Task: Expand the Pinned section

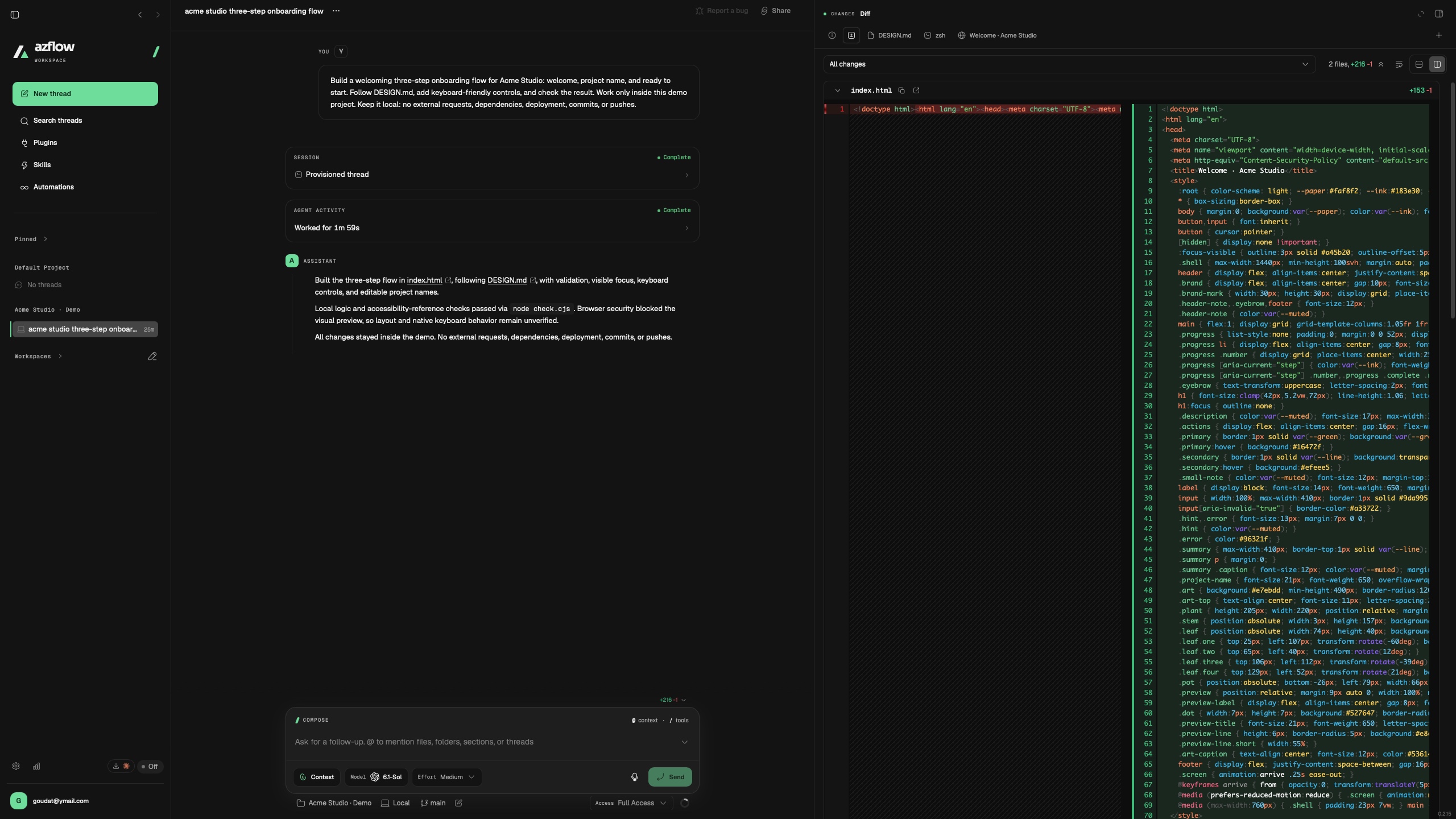Action: pyautogui.click(x=31, y=239)
